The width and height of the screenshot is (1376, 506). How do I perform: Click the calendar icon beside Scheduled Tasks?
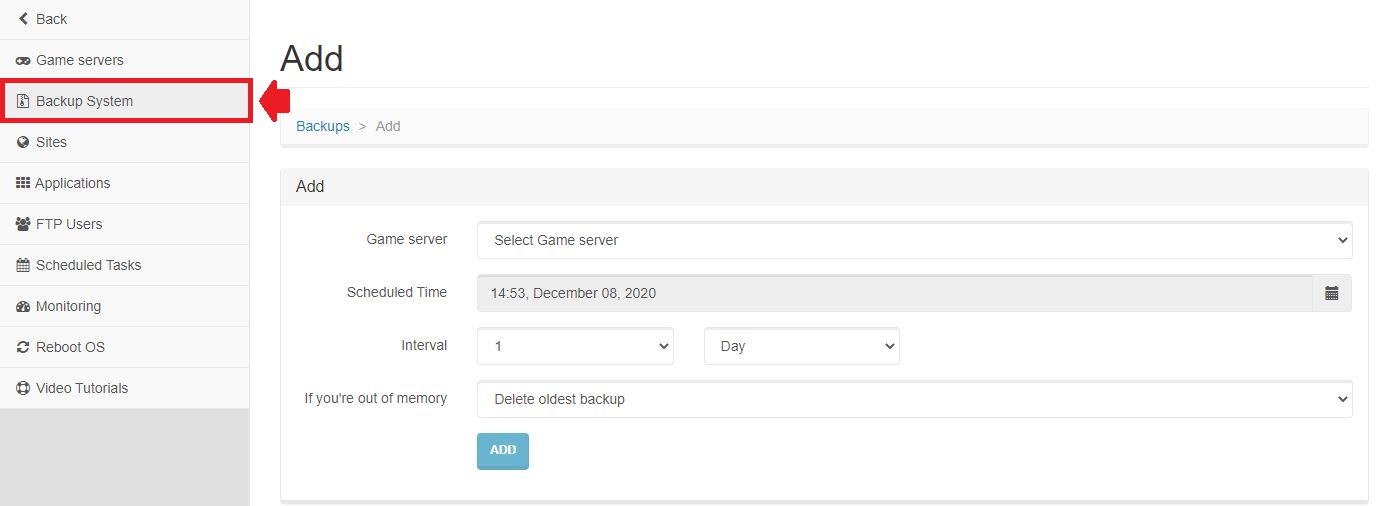tap(23, 265)
